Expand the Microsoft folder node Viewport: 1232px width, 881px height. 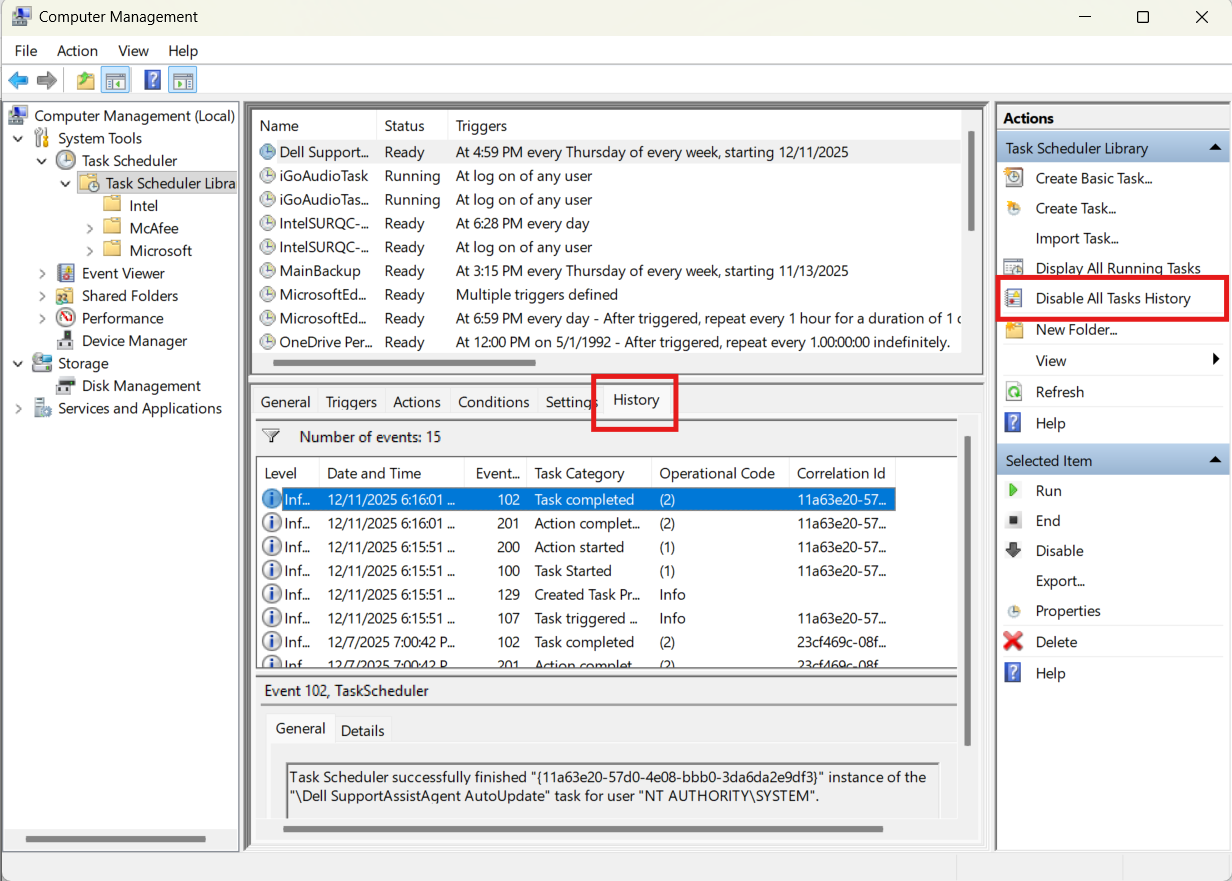point(90,251)
